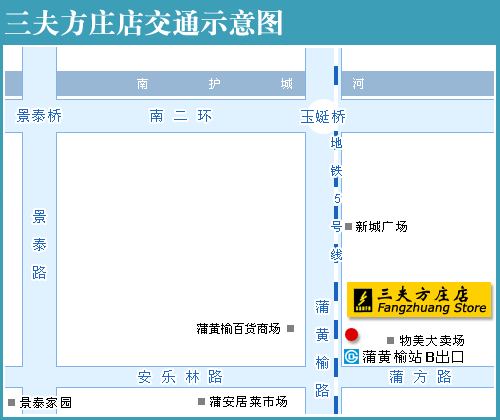The width and height of the screenshot is (500, 420).
Task: Click the 蒲黄榆站 B出口 text
Action: click(413, 357)
